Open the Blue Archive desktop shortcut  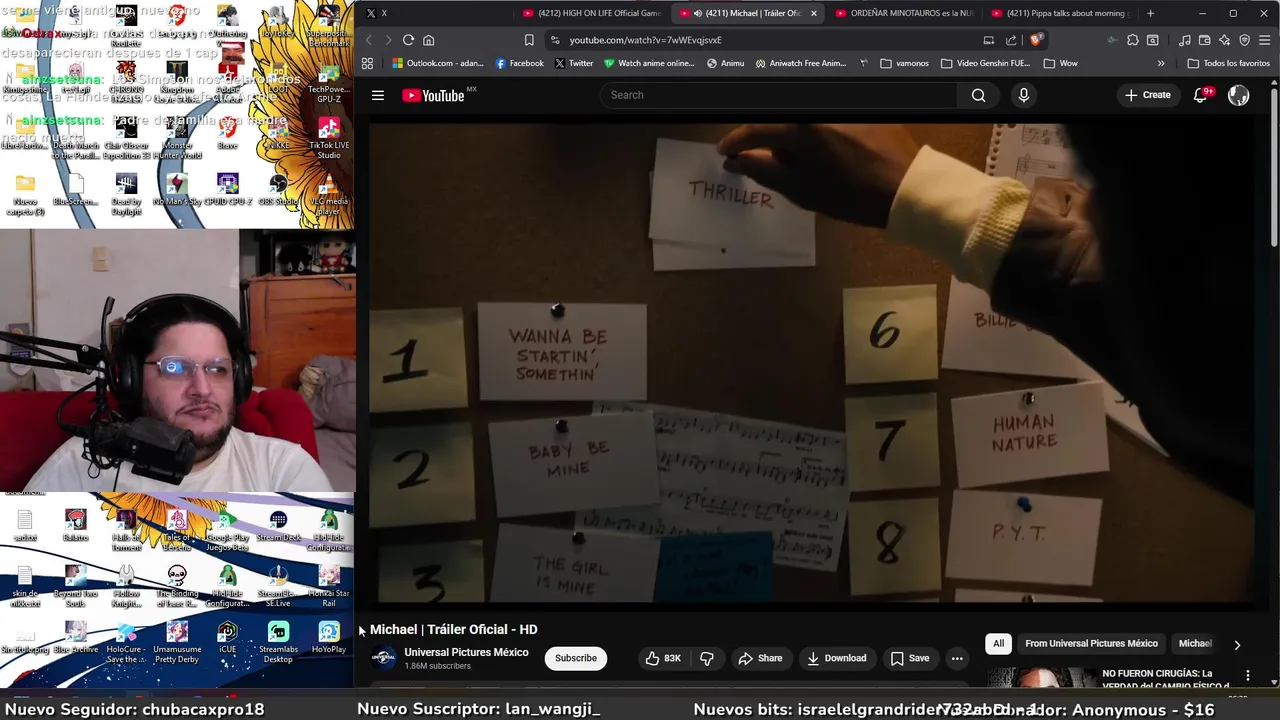click(x=76, y=637)
